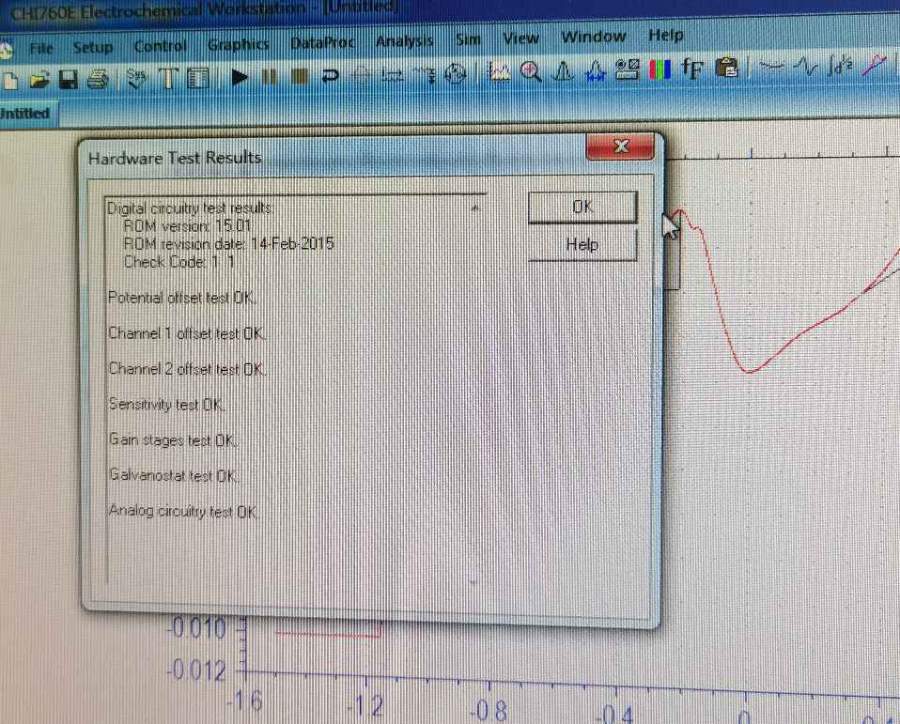Print using the printer toolbar icon
This screenshot has width=900, height=724.
98,79
